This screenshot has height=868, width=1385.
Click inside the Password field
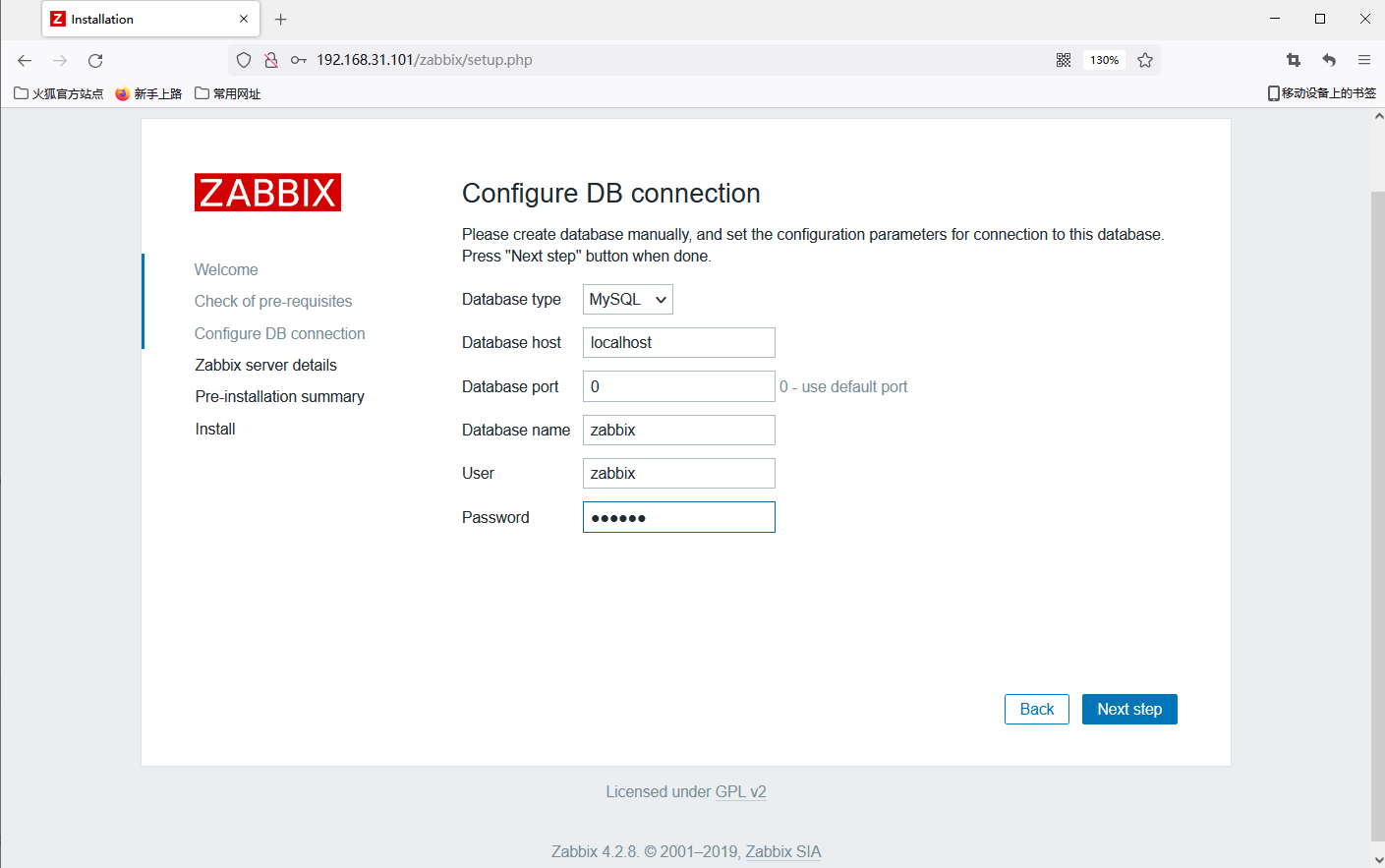pos(678,516)
